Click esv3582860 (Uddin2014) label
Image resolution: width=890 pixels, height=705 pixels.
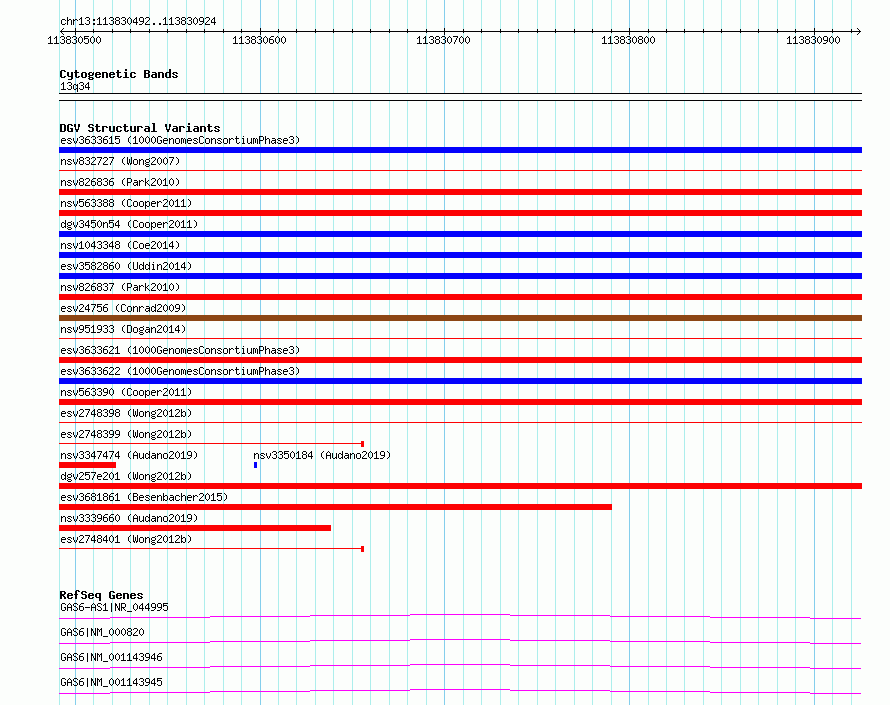[126, 266]
